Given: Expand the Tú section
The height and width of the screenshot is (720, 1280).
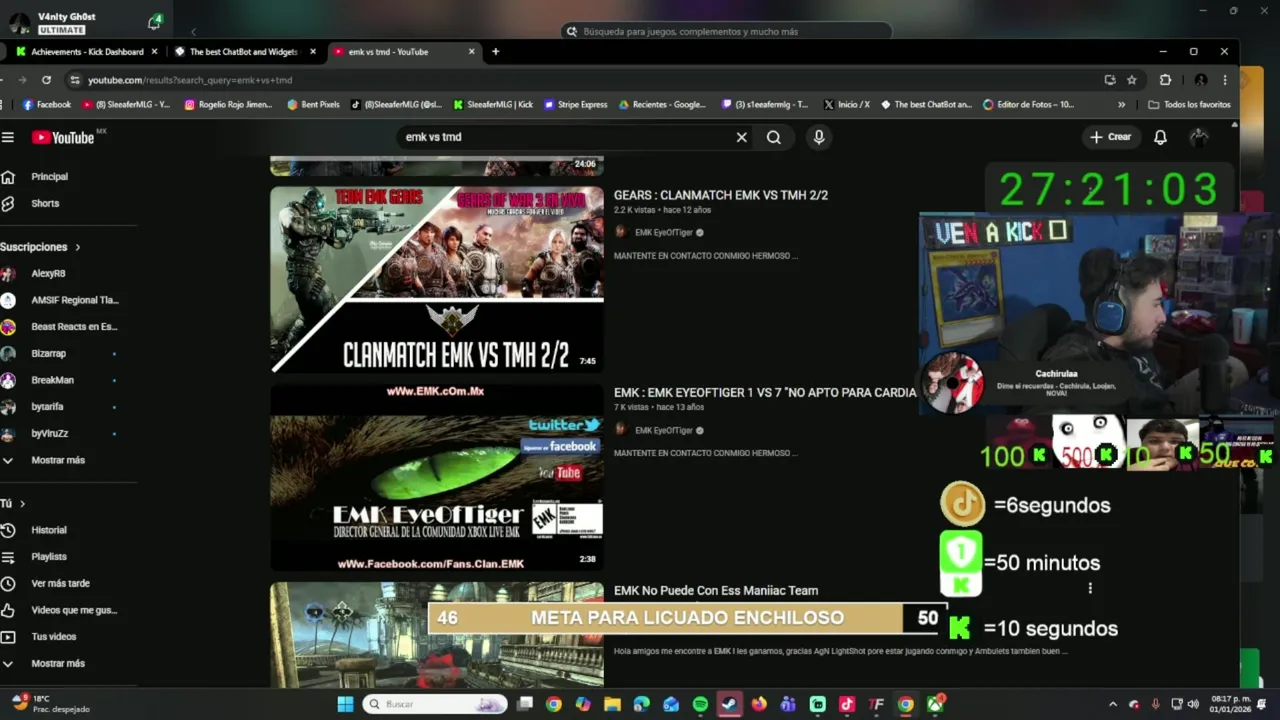Looking at the screenshot, I should point(22,504).
